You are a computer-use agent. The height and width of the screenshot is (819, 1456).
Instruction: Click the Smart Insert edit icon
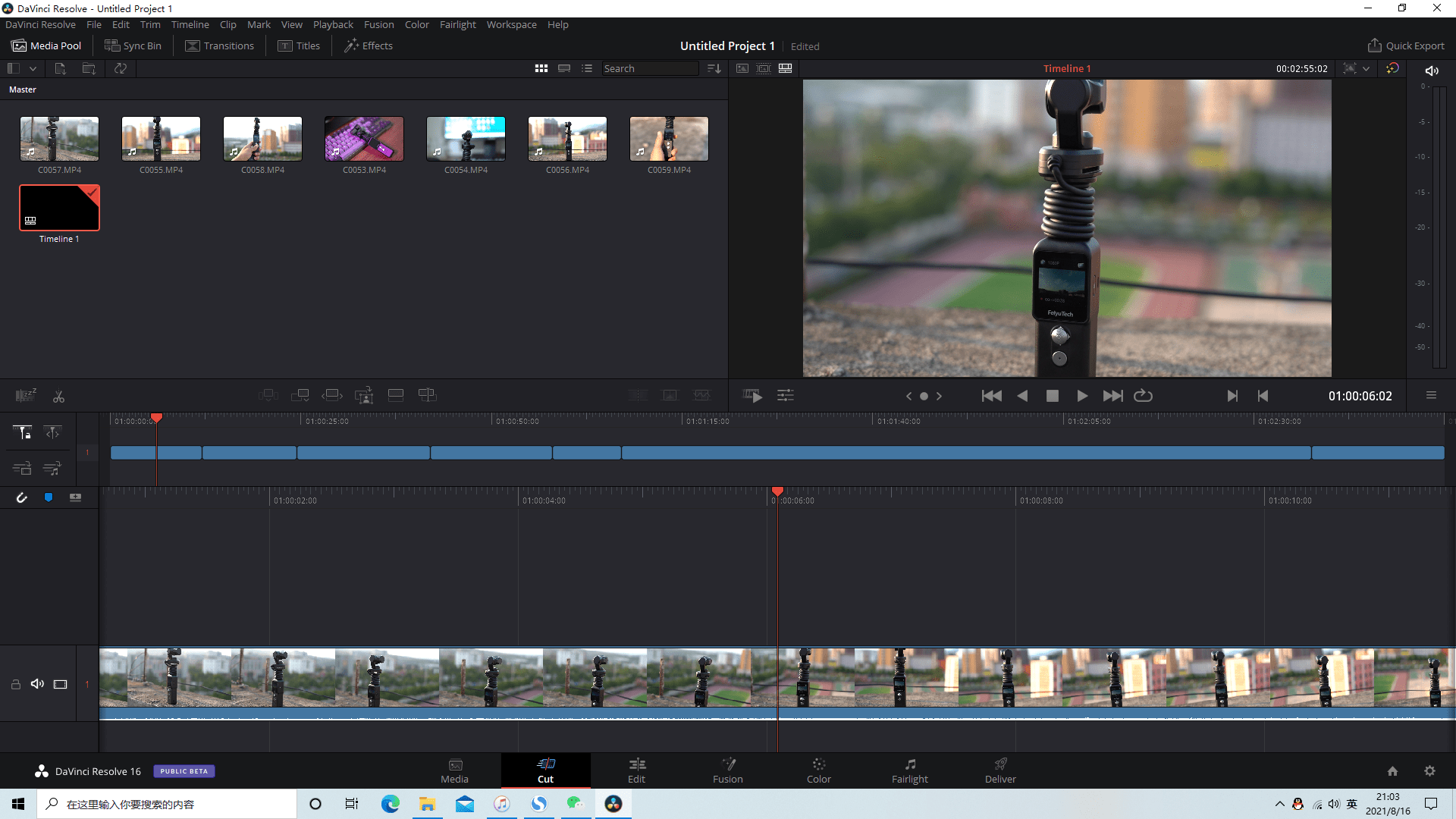tap(268, 395)
